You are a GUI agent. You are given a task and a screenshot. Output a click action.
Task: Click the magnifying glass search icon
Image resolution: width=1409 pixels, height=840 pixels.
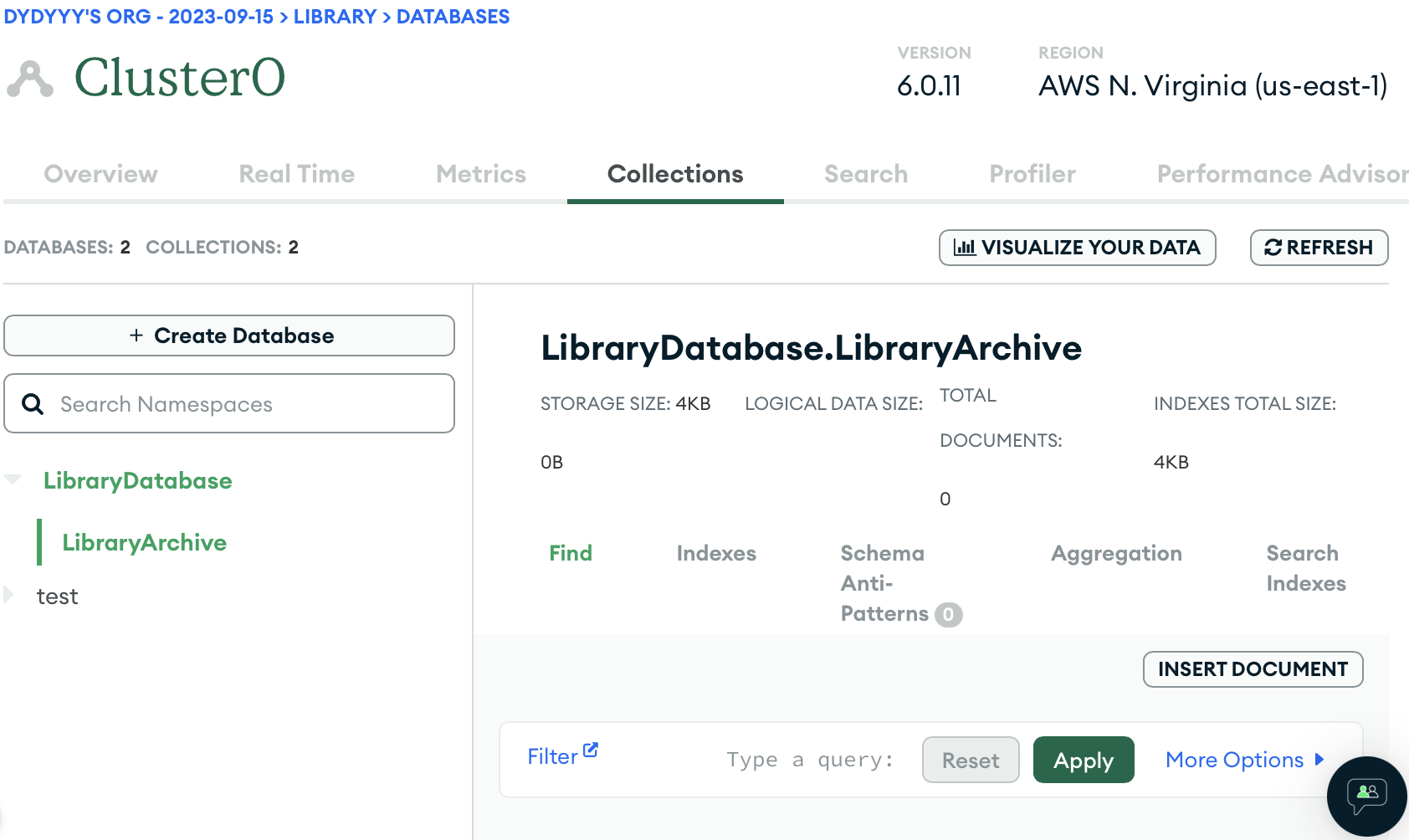(33, 404)
